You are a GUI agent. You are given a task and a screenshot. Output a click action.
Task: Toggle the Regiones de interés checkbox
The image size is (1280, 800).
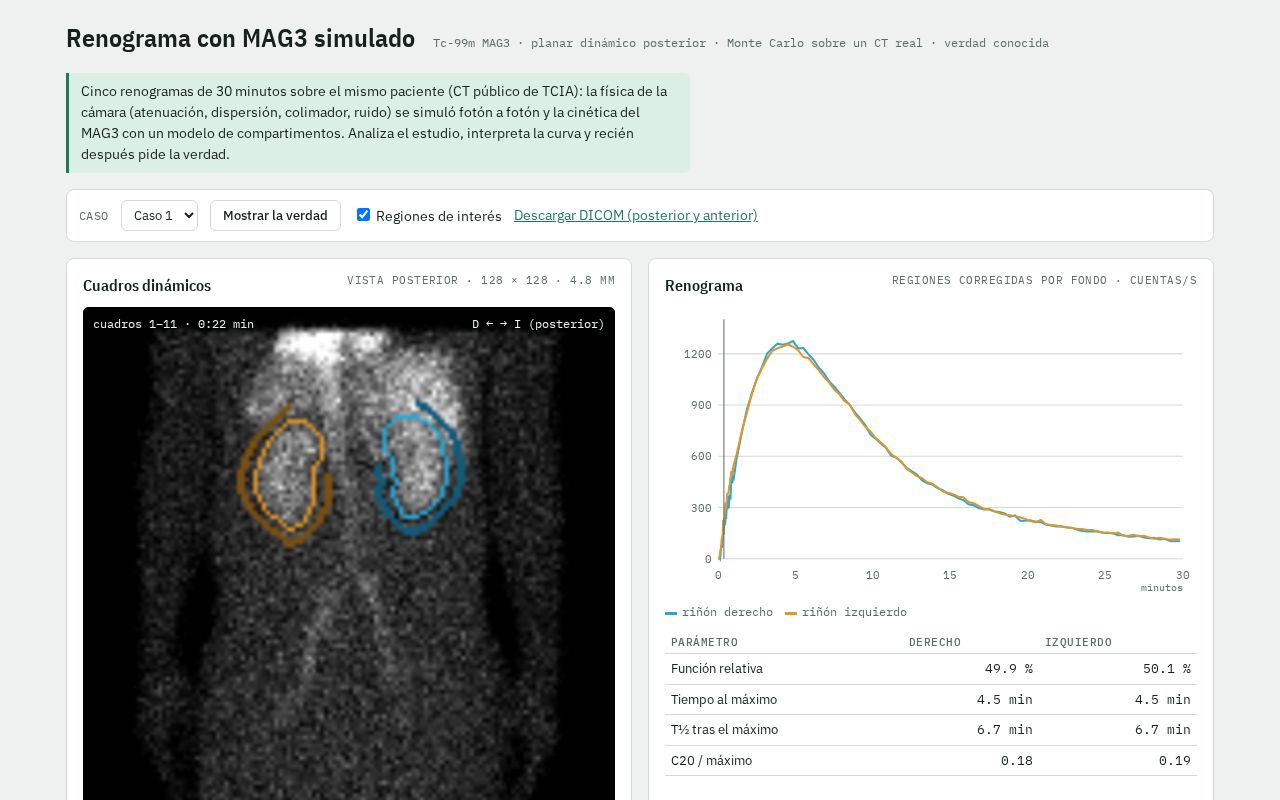[363, 215]
